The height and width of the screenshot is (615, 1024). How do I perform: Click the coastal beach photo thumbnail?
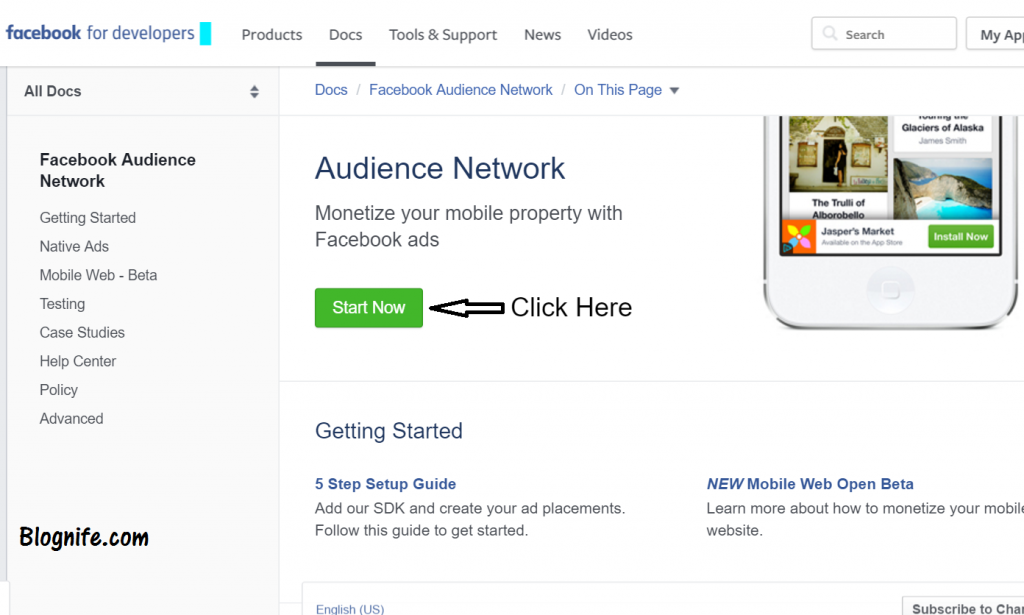pos(942,189)
